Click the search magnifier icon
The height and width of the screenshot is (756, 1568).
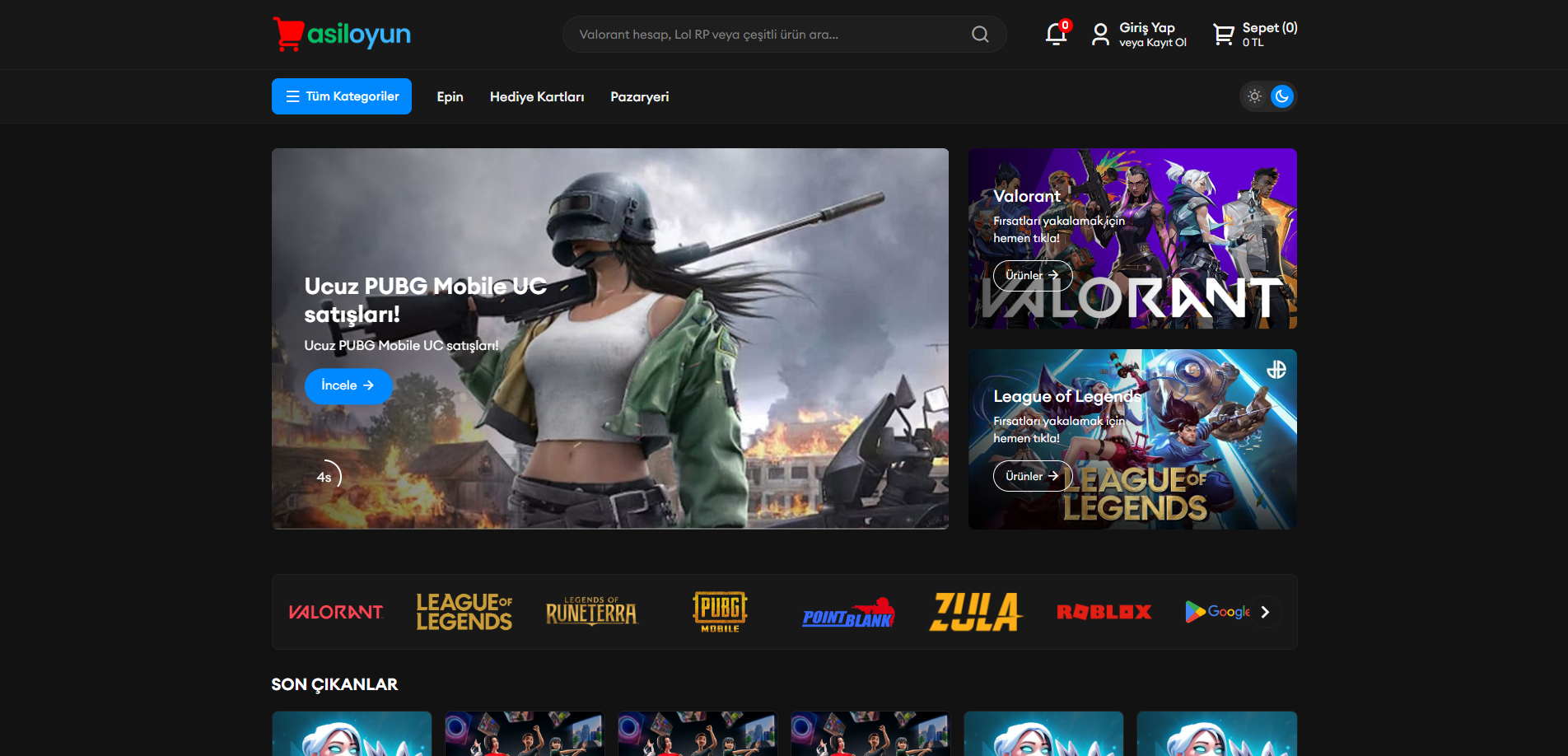tap(979, 35)
